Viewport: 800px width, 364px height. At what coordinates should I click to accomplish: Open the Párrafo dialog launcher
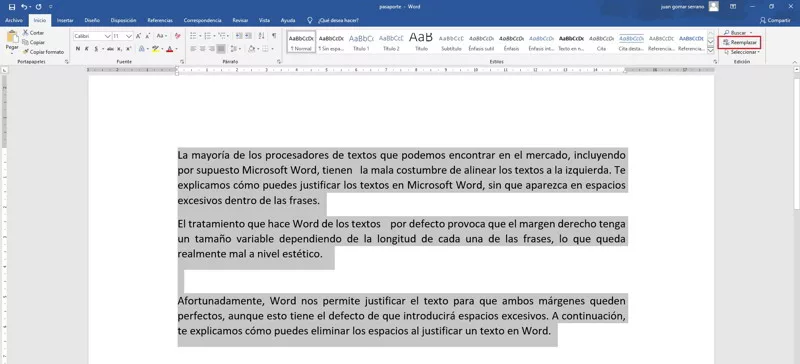[x=279, y=61]
